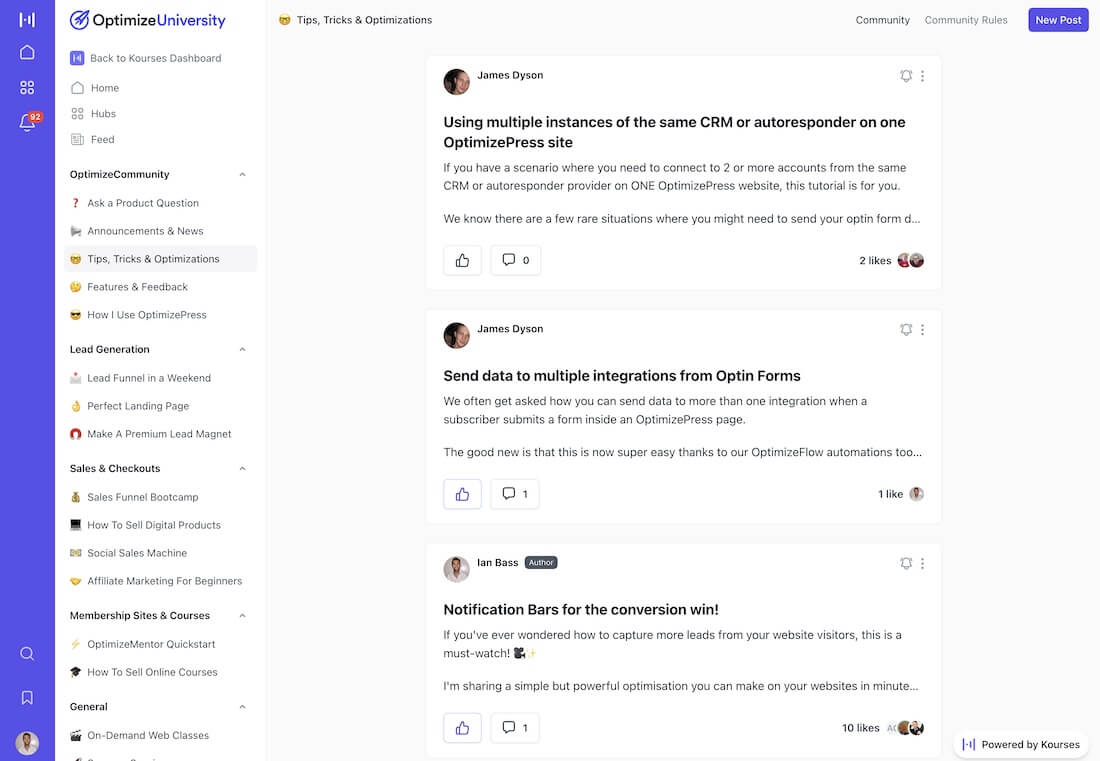1100x761 pixels.
Task: Open Ask a Product Question hub
Action: (160, 203)
